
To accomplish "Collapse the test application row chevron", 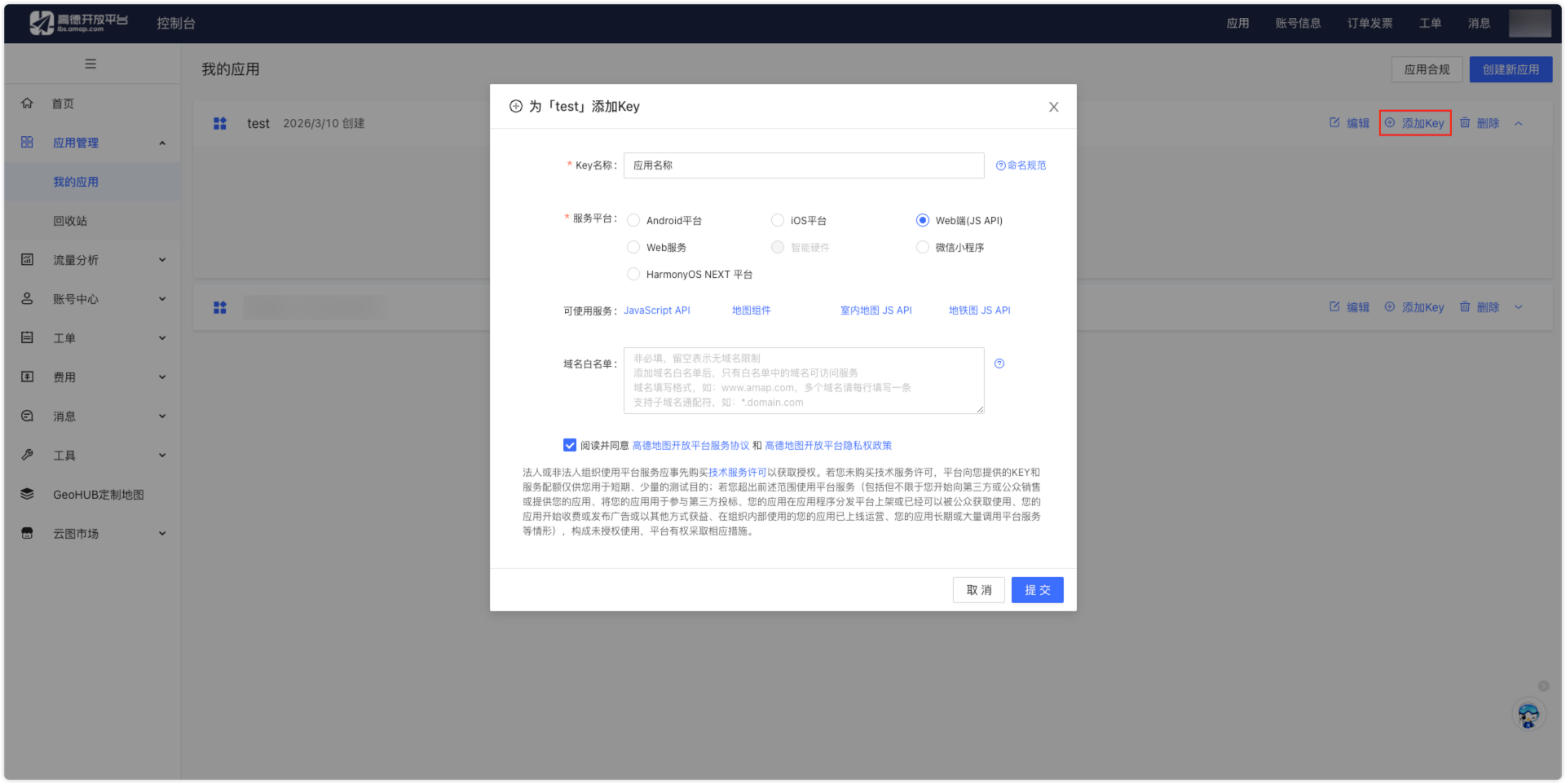I will coord(1519,124).
